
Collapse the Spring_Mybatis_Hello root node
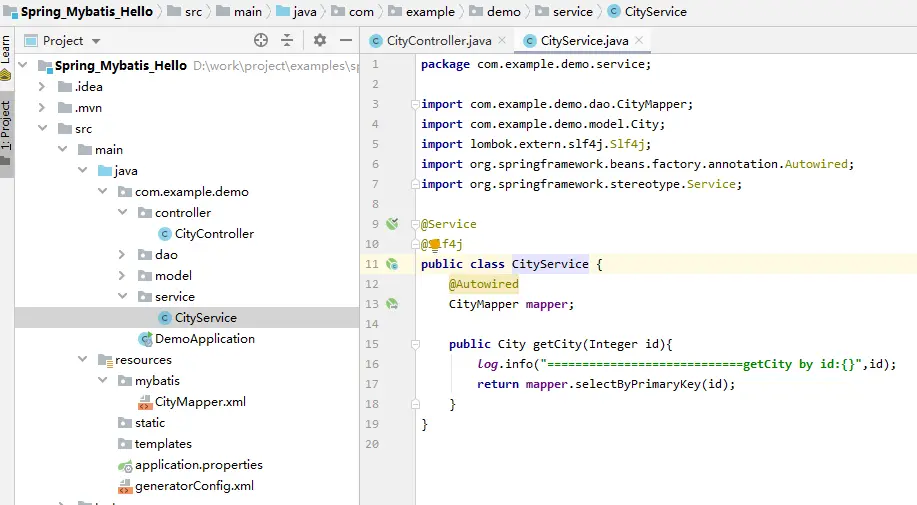pos(23,65)
